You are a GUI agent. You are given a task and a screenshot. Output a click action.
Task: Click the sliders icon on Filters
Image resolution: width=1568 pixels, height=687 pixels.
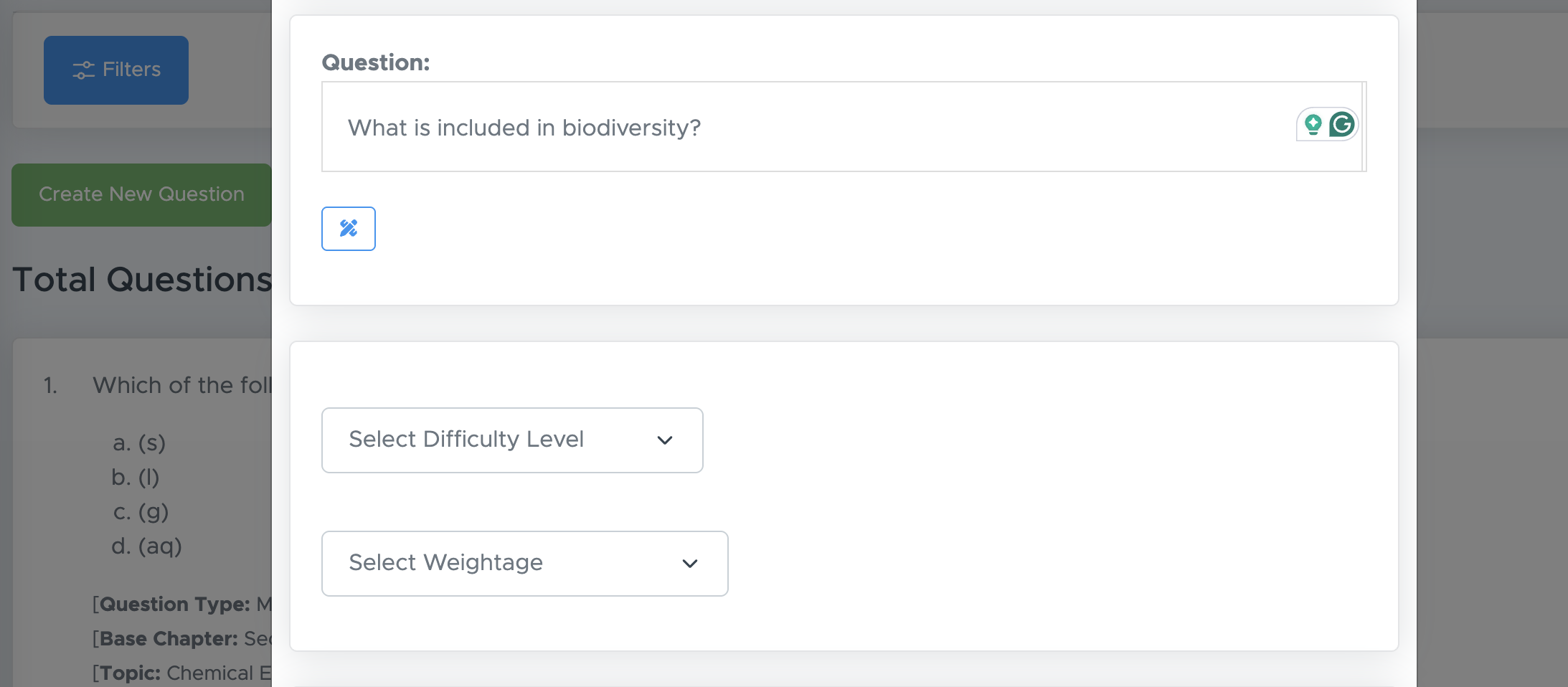click(83, 70)
